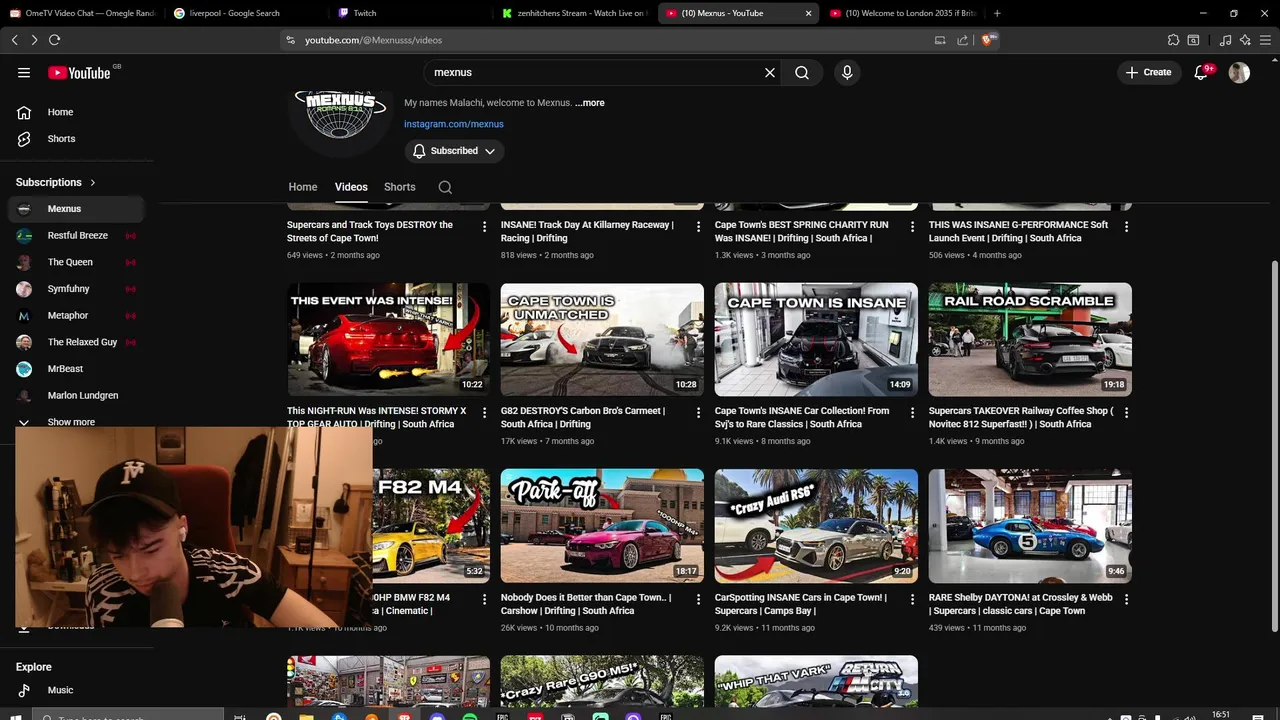Select the channel Videos tab

[351, 187]
